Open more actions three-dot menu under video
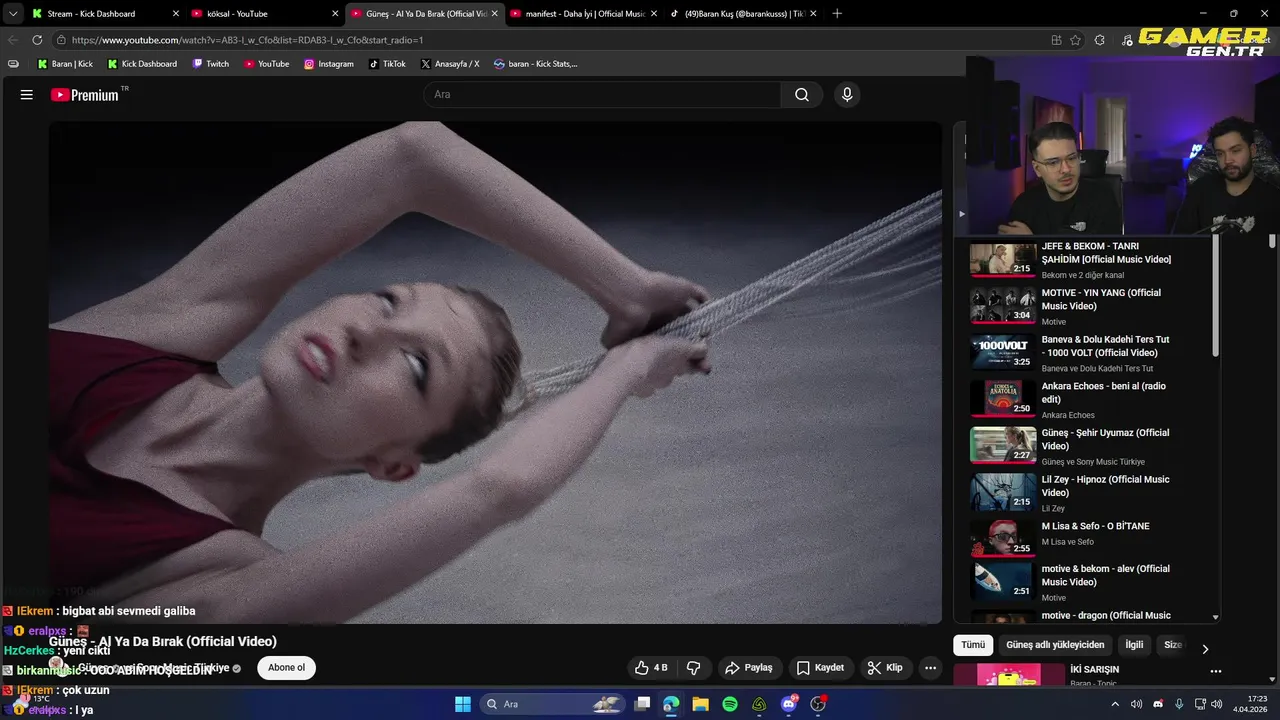Screen dimensions: 1280x720 coord(930,668)
